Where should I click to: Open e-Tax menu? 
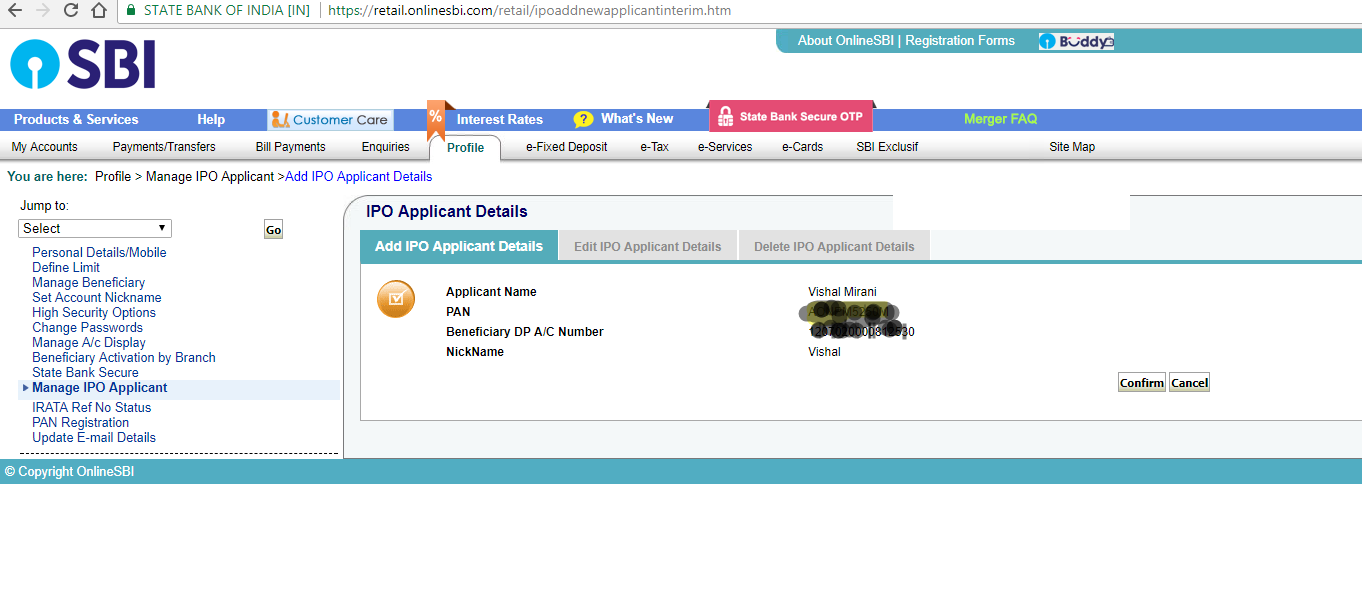pyautogui.click(x=655, y=147)
